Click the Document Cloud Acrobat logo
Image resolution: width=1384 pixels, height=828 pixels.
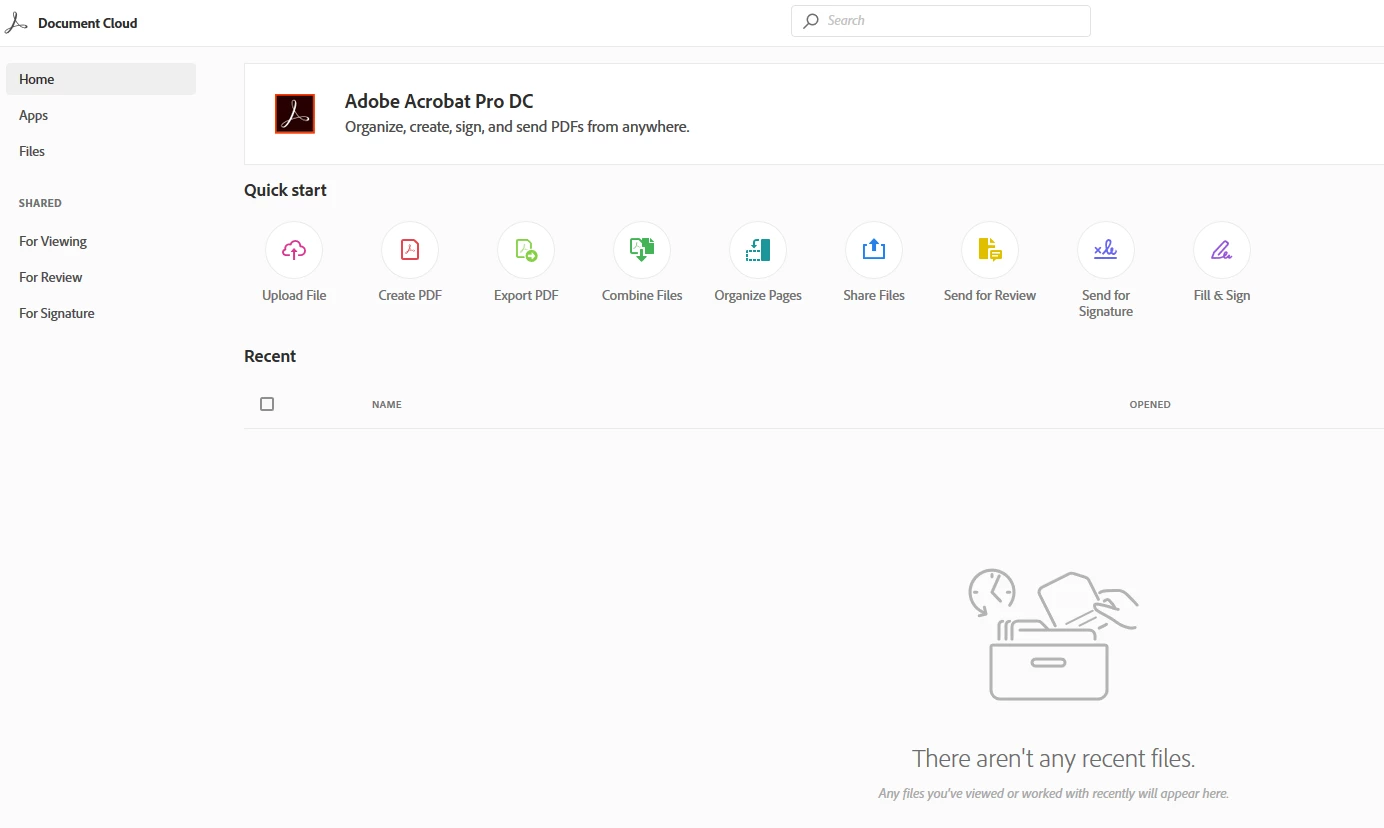point(16,22)
